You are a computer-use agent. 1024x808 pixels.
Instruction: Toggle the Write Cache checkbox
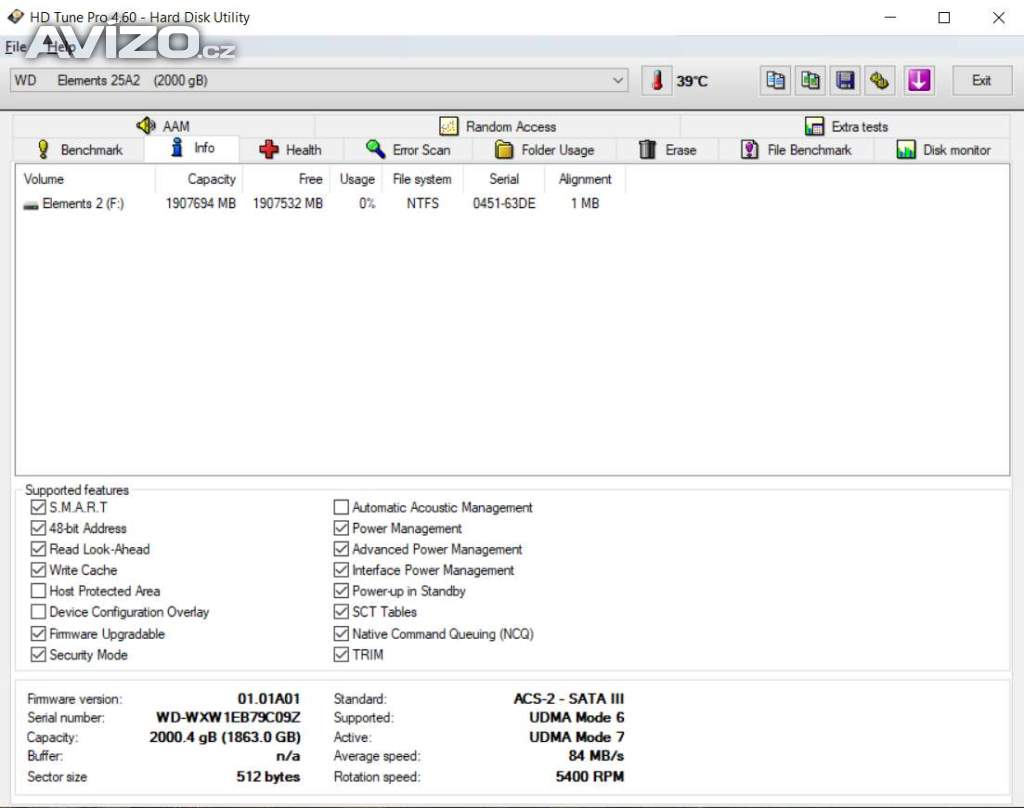38,570
